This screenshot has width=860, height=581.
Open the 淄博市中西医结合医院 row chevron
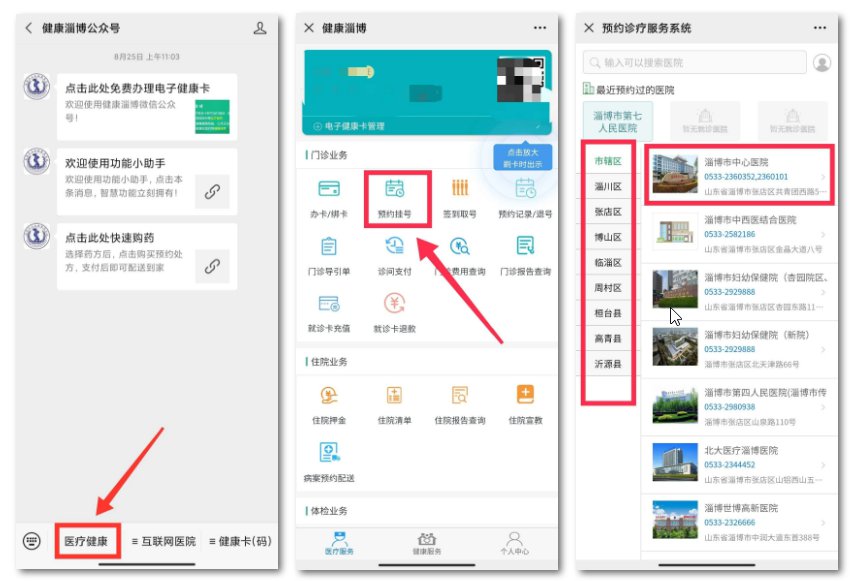coord(823,234)
